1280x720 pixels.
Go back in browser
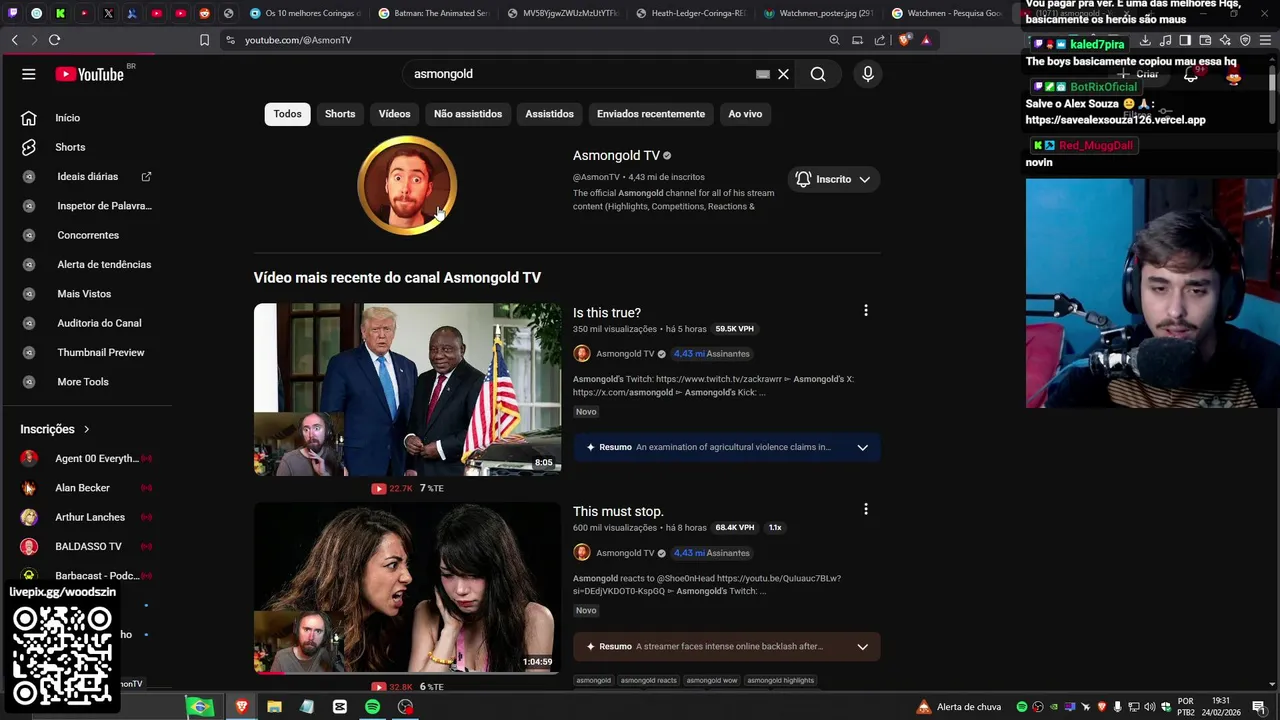15,40
